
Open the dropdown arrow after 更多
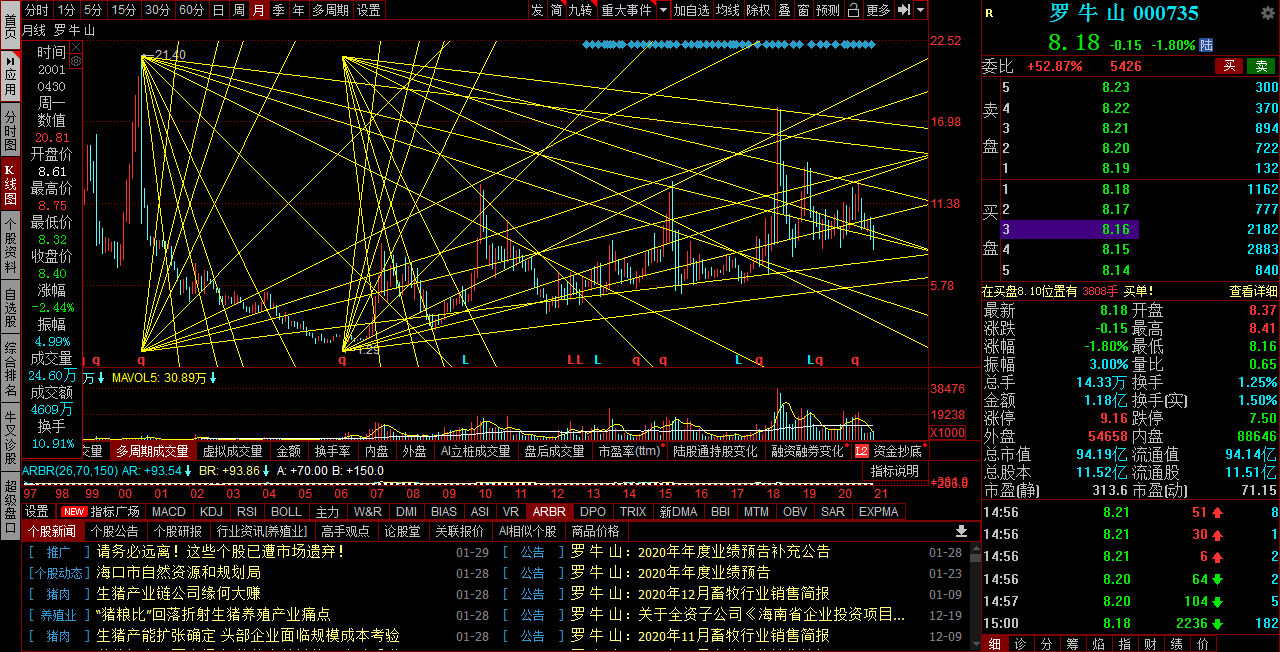tap(920, 10)
